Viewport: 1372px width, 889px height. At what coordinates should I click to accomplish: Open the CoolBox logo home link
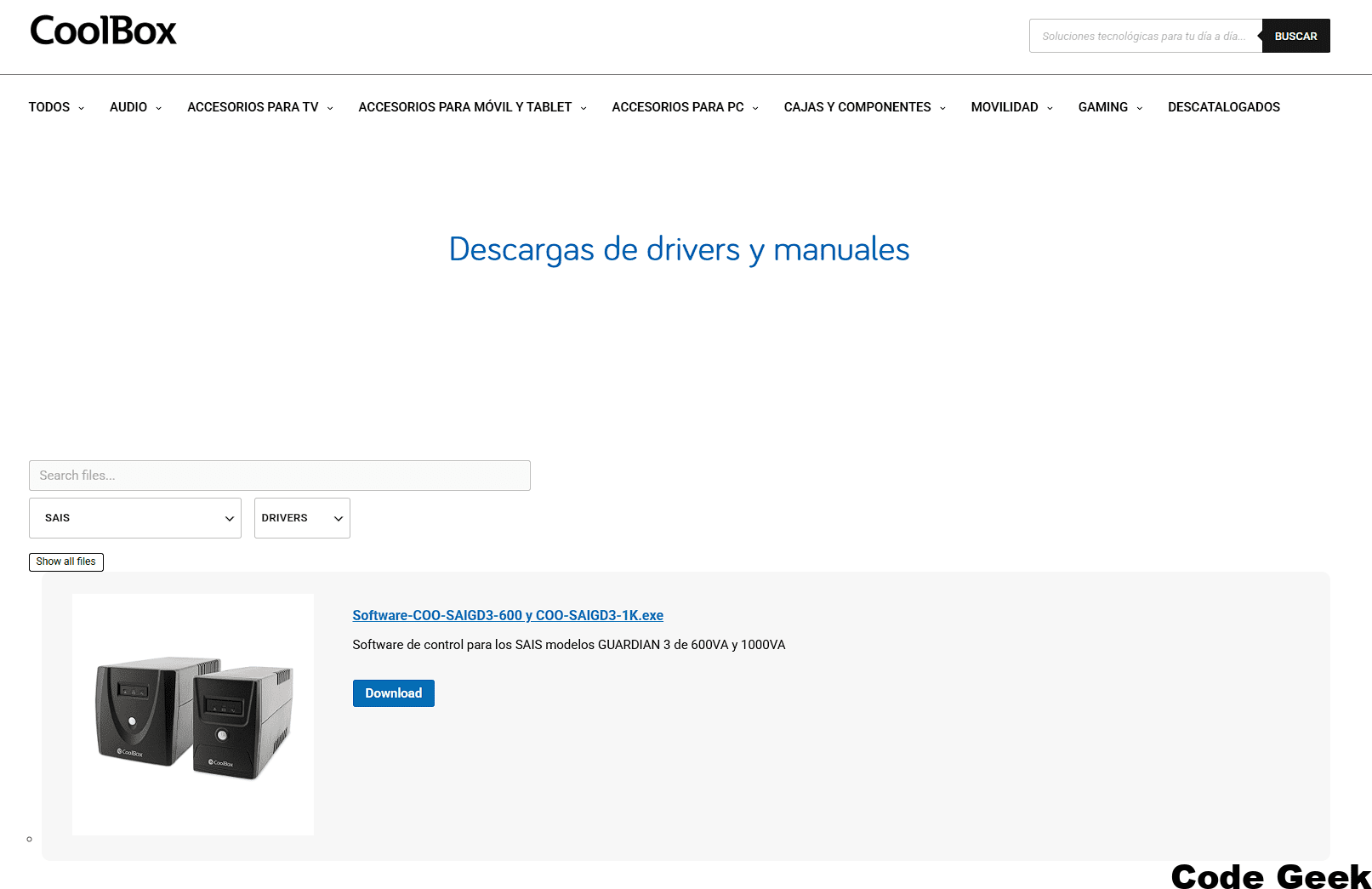click(103, 31)
